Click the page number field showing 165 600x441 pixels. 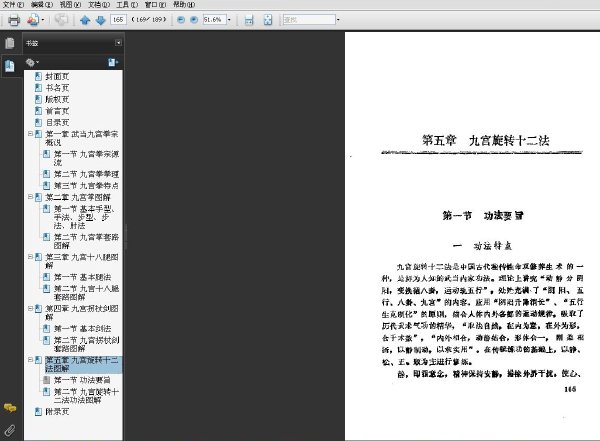pyautogui.click(x=118, y=20)
